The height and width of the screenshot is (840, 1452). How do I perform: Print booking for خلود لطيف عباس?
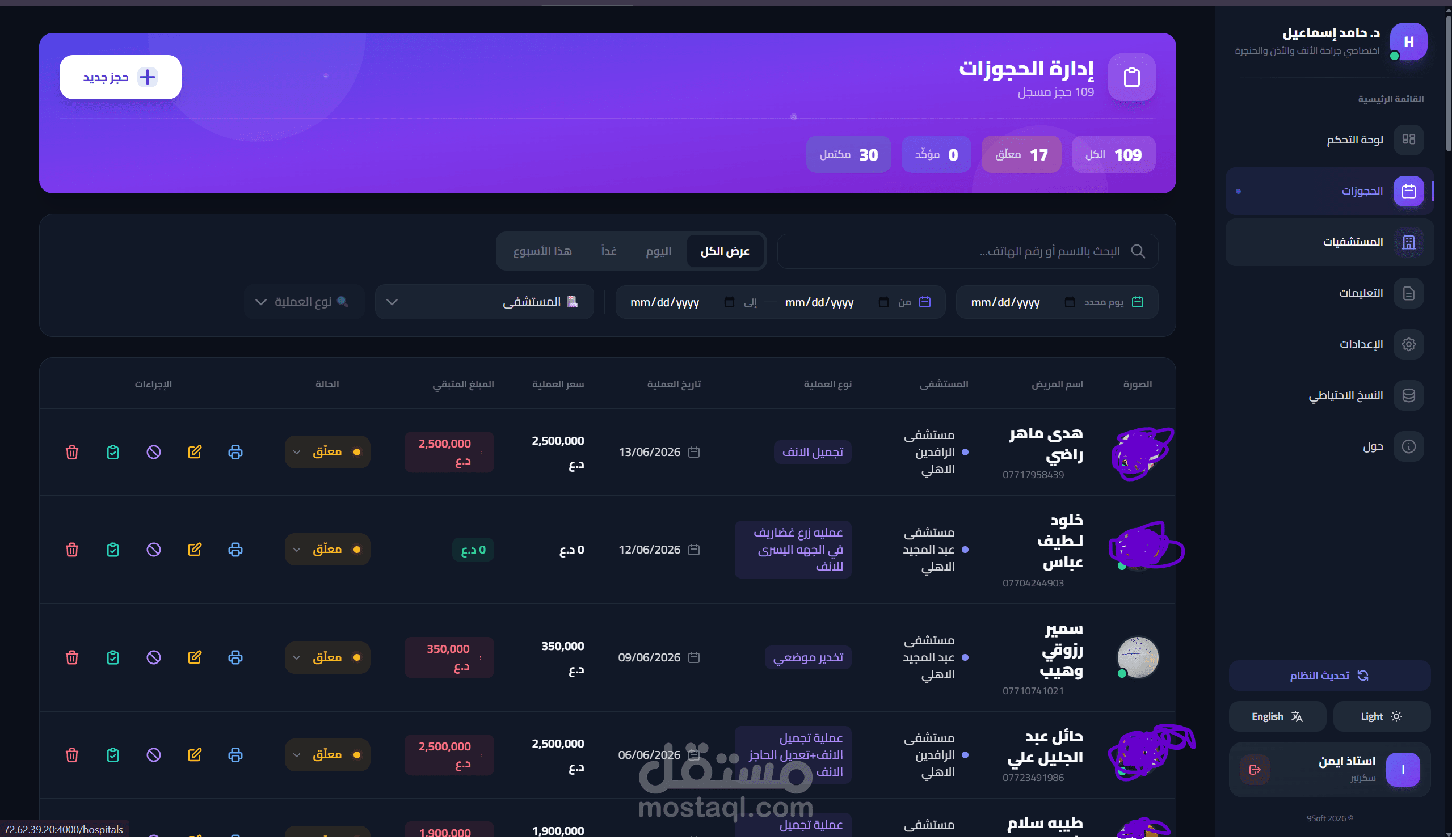(x=235, y=550)
